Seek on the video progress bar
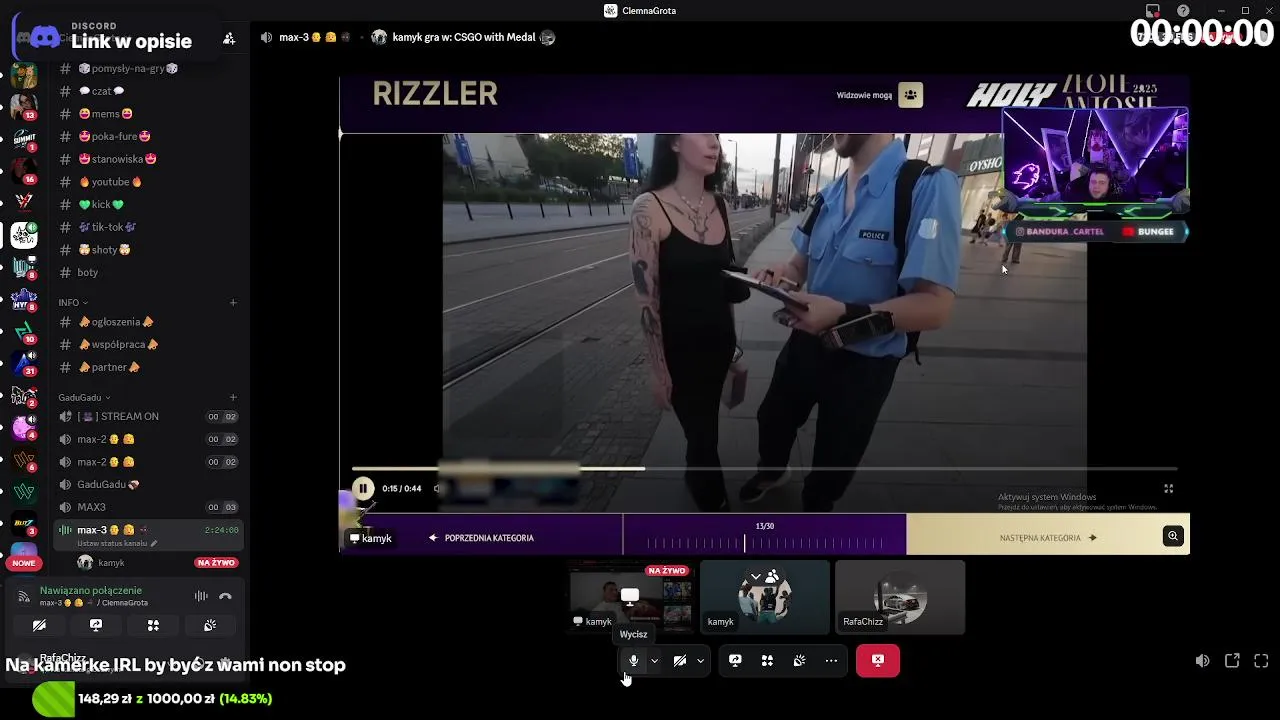The image size is (1280, 720). [x=764, y=468]
